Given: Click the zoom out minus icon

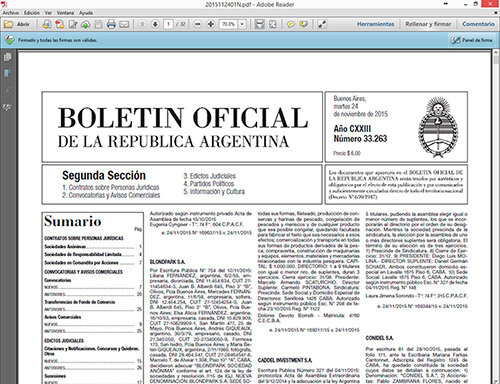Looking at the screenshot, I should pos(198,24).
